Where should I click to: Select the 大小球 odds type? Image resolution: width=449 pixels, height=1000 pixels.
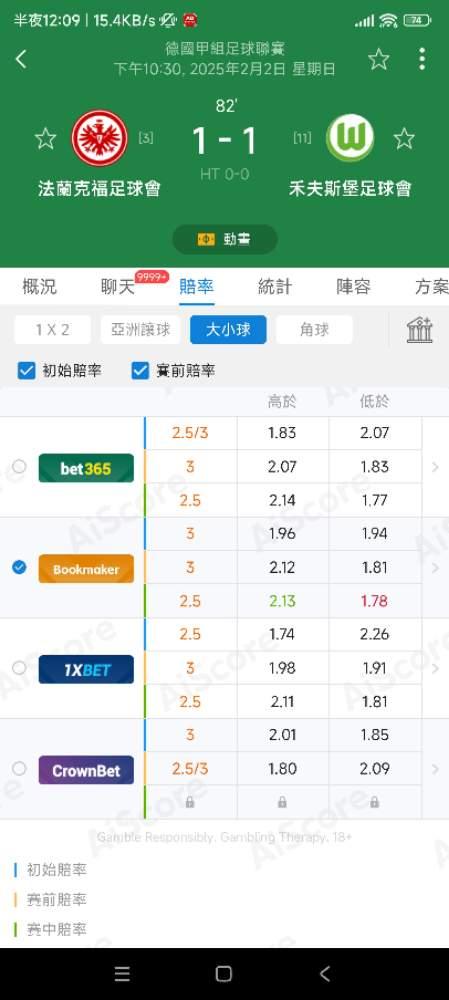click(x=228, y=330)
